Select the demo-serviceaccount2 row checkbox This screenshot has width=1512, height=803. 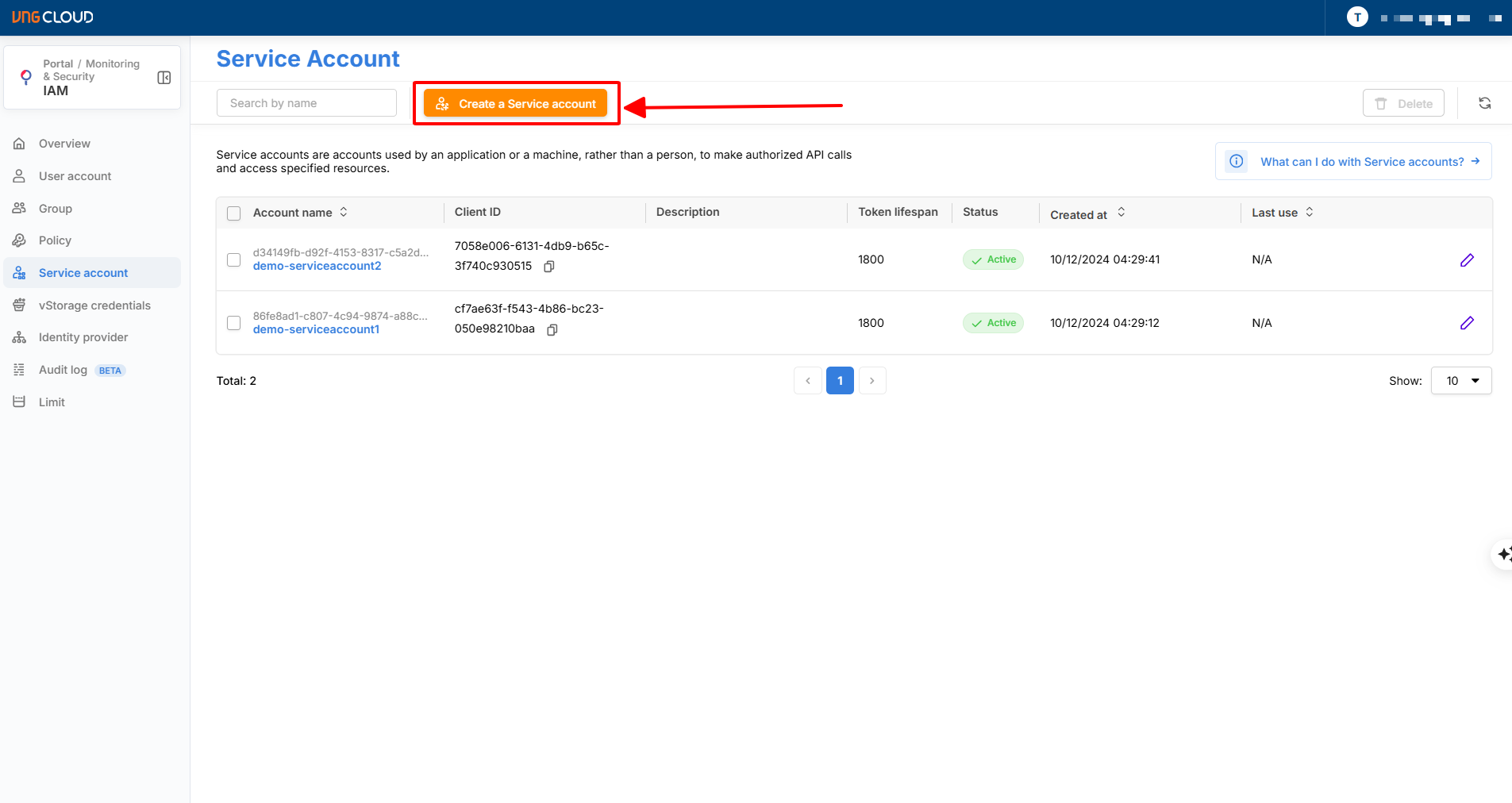[233, 260]
